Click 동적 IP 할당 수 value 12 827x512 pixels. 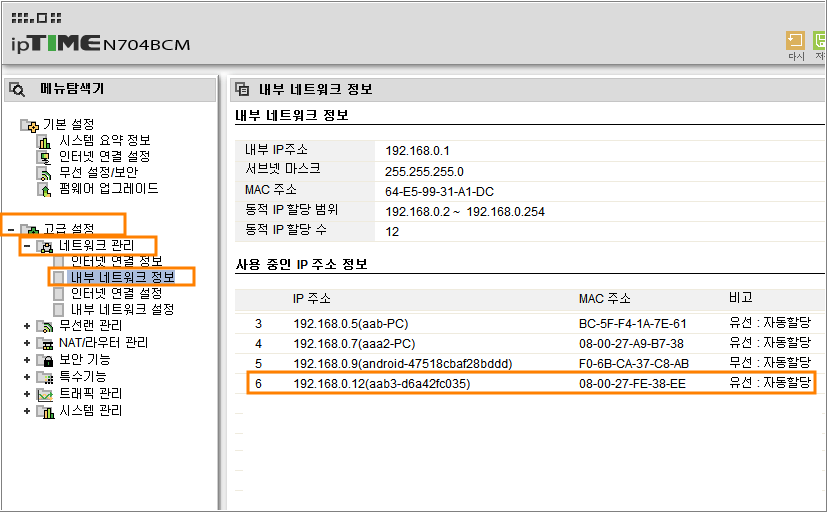392,231
